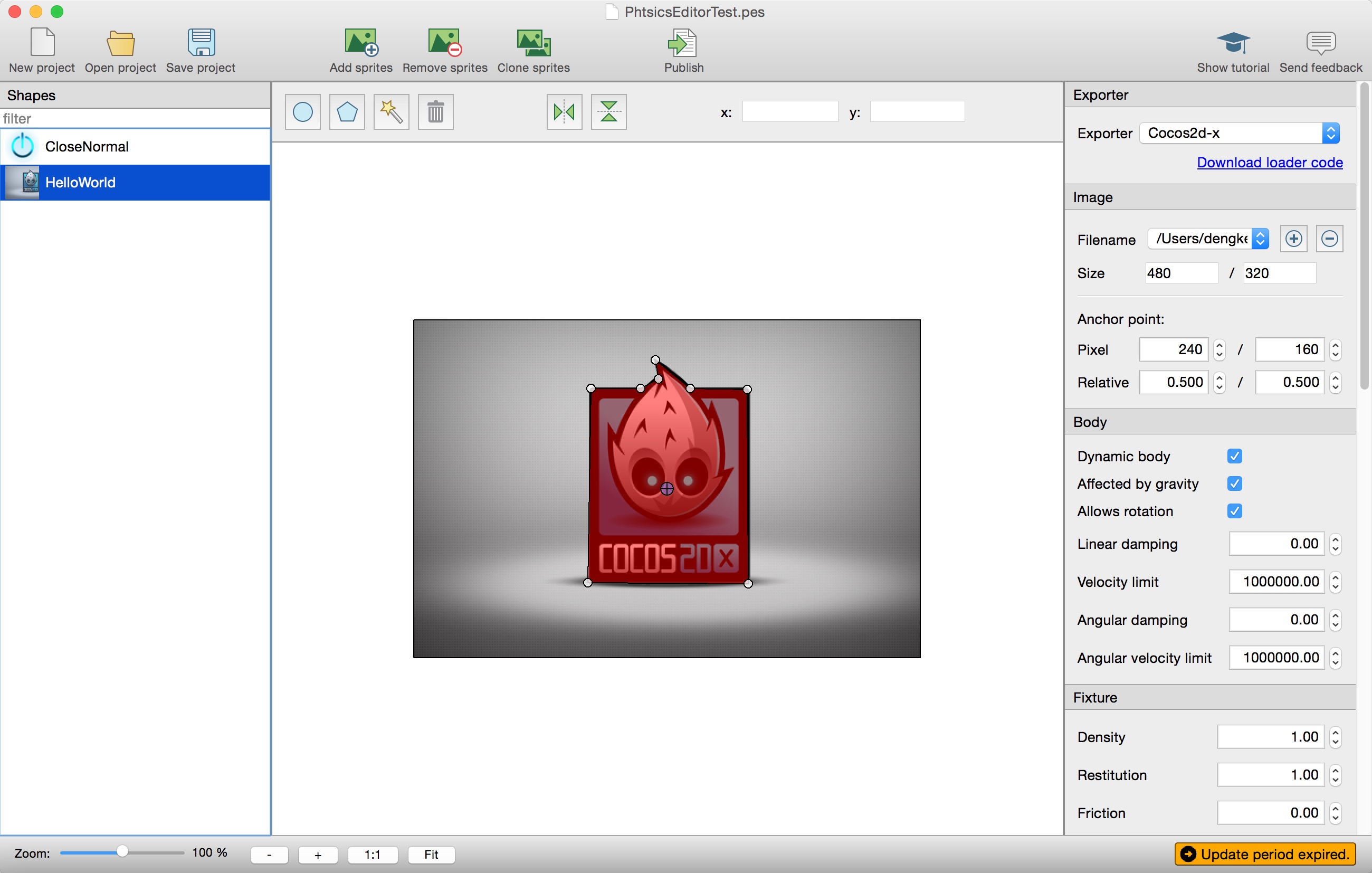Click the 1:1 zoom button
Screen dimensions: 1372x873
coord(372,854)
